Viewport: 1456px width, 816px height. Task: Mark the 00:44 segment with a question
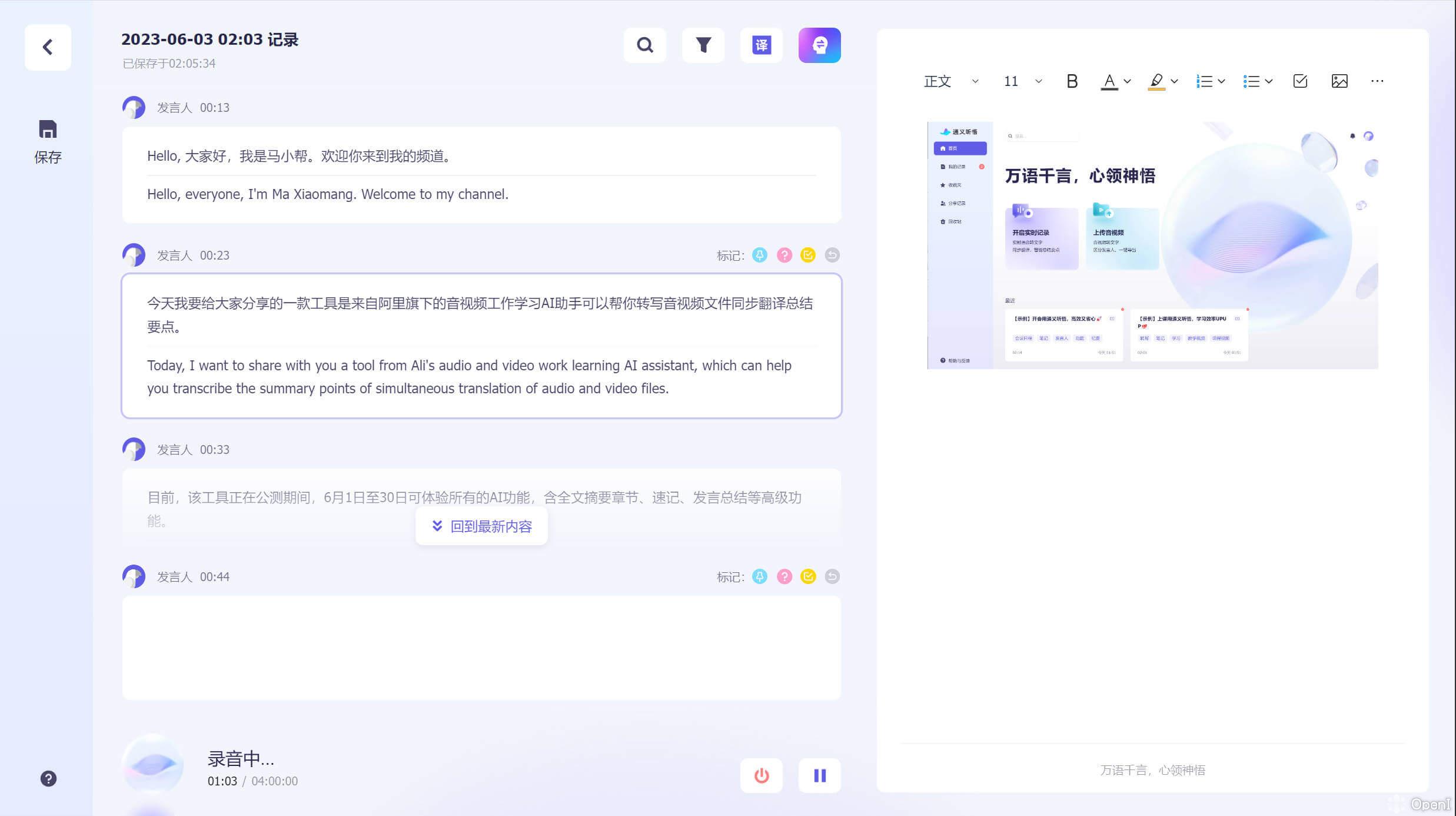click(x=784, y=576)
